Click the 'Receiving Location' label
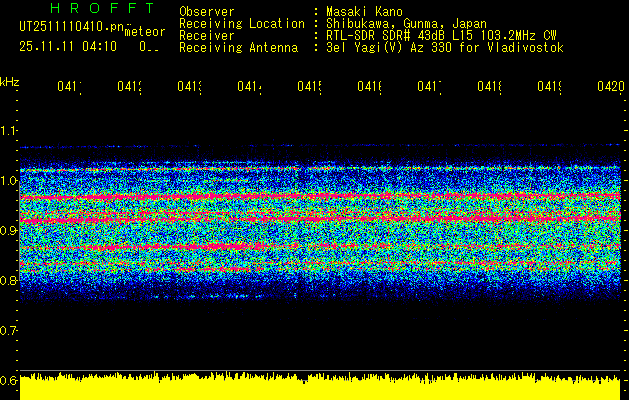Screen dimensions: 629x400 pos(242,24)
